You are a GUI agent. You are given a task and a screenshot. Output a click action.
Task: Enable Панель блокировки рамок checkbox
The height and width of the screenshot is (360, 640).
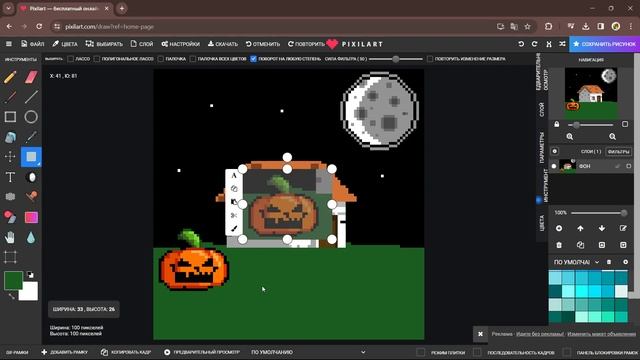pyautogui.click(x=567, y=352)
